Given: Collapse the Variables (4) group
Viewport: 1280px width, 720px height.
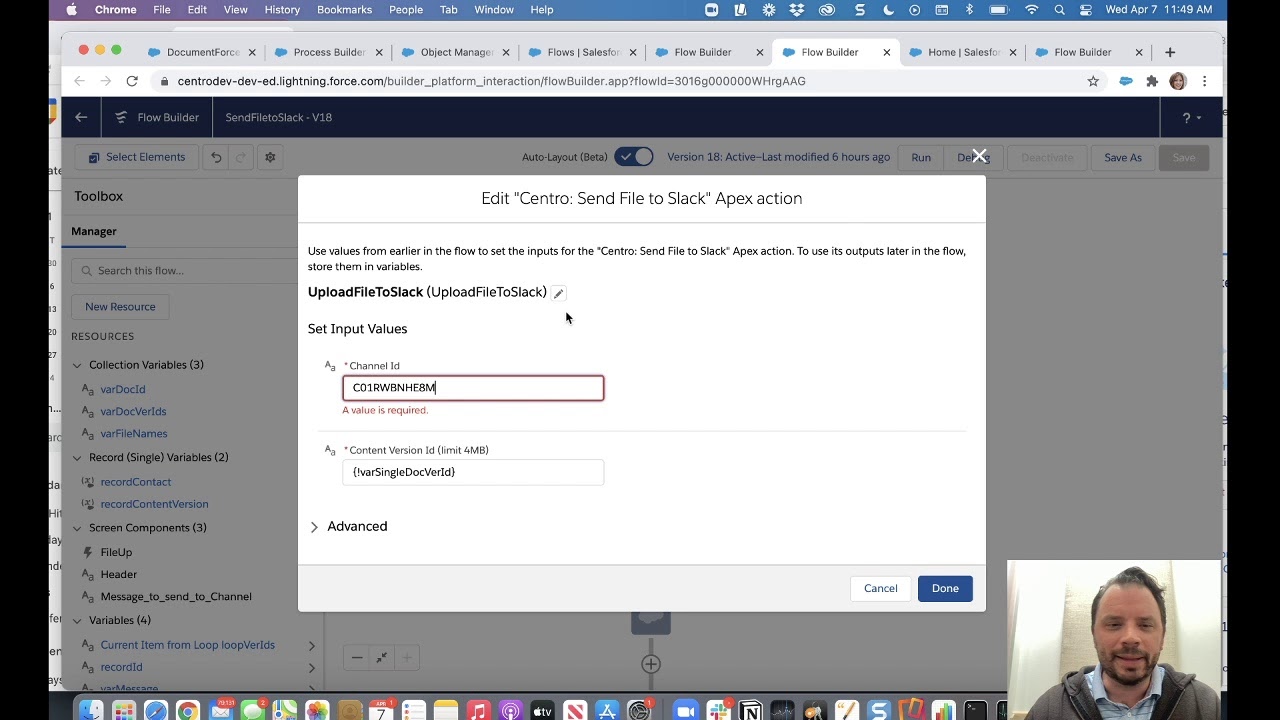Looking at the screenshot, I should click(x=77, y=621).
